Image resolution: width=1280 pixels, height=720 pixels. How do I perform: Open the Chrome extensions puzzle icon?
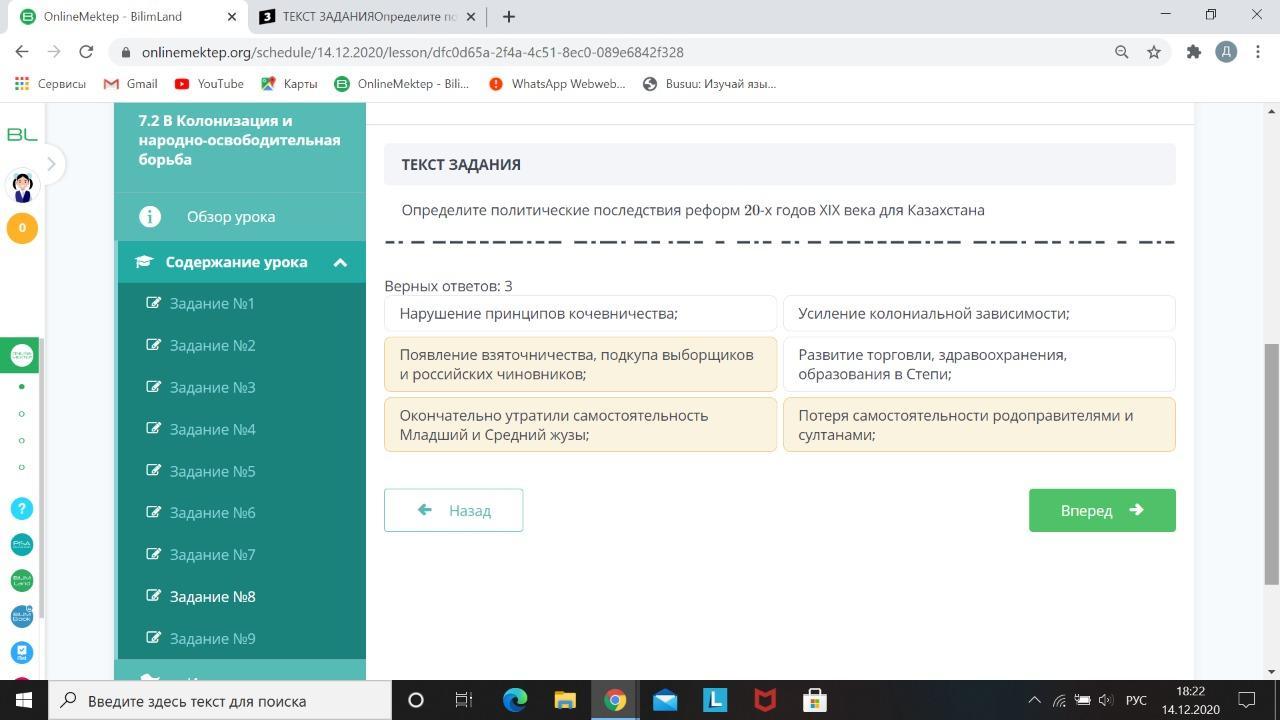click(x=1193, y=52)
